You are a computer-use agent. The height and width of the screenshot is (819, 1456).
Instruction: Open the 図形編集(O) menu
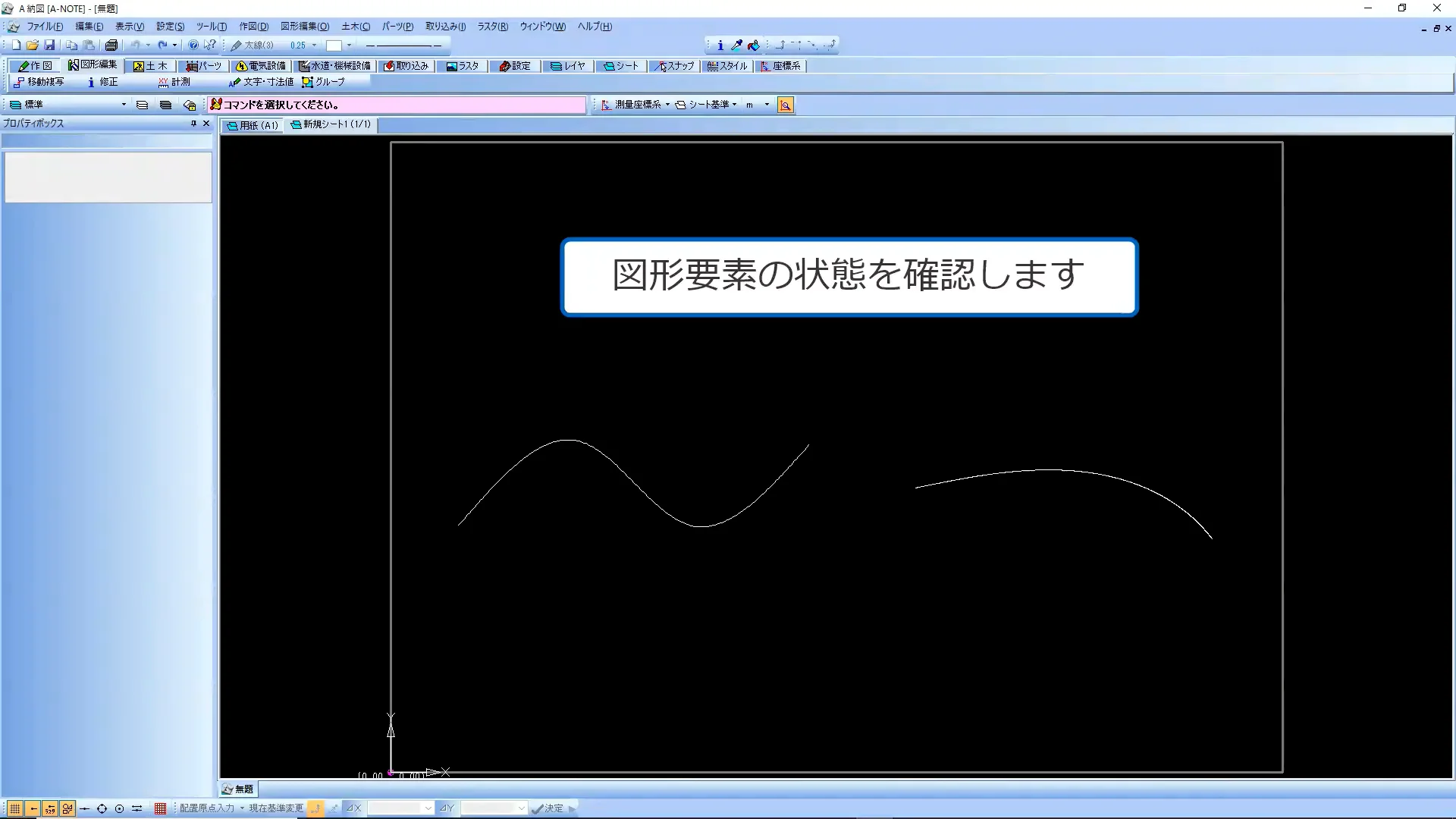[x=305, y=27]
